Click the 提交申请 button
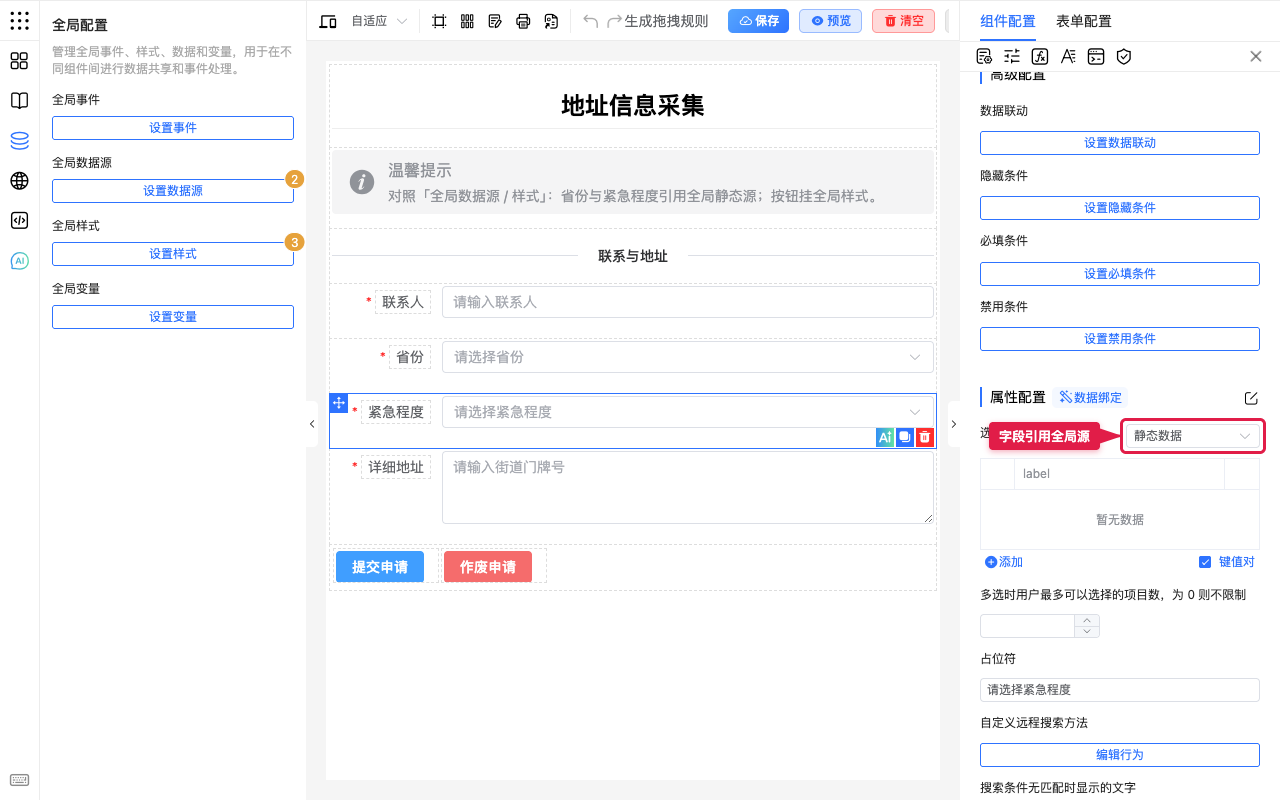The height and width of the screenshot is (800, 1280). tap(380, 567)
